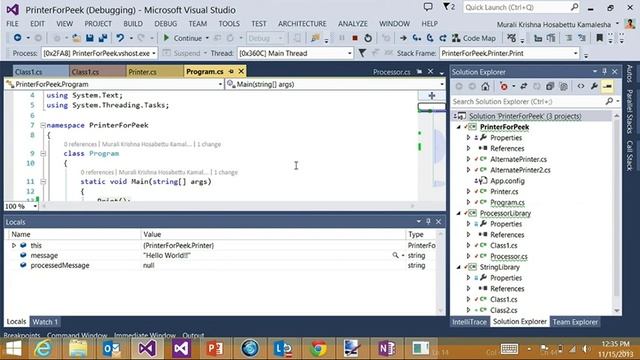The width and height of the screenshot is (640, 360).
Task: Open the Process dropdown
Action: (99, 53)
